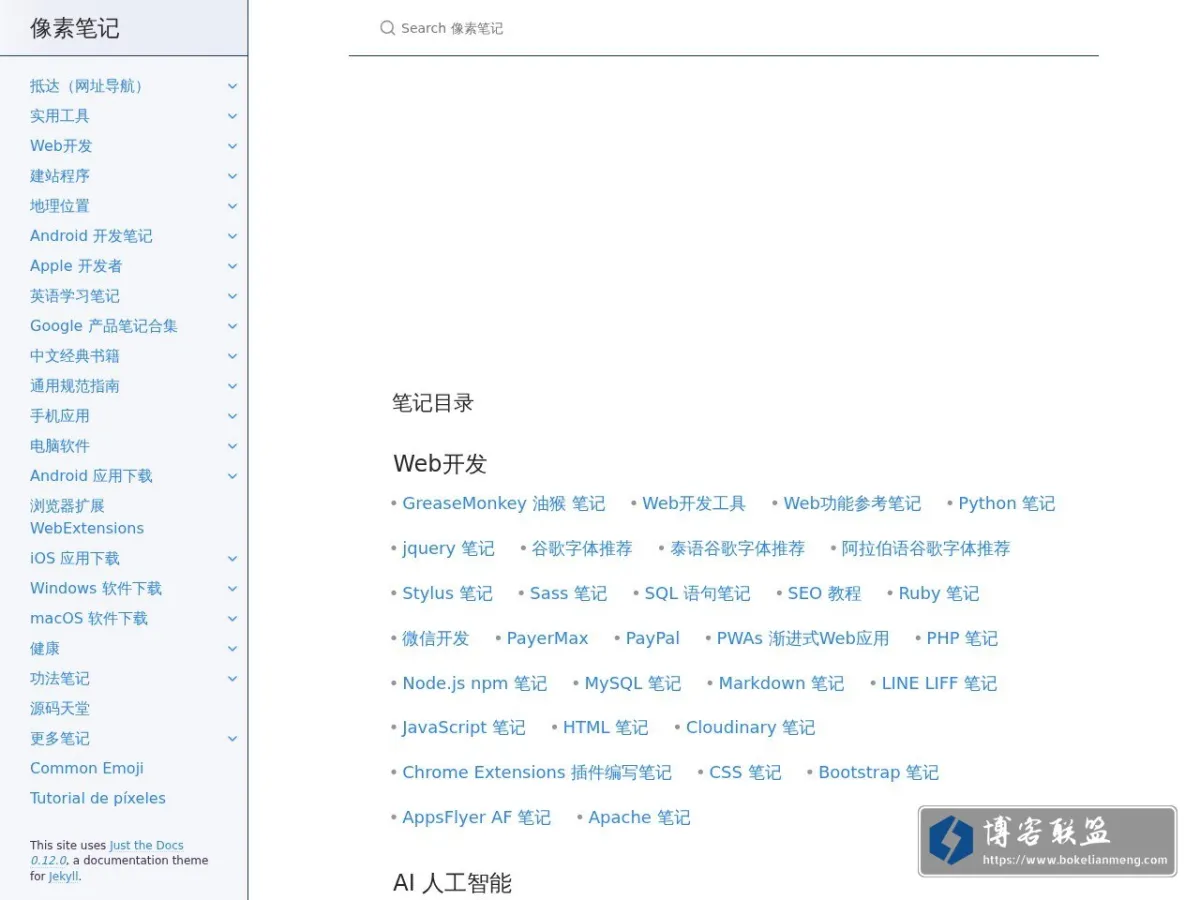Open the JavaScript 笔记 link

464,727
